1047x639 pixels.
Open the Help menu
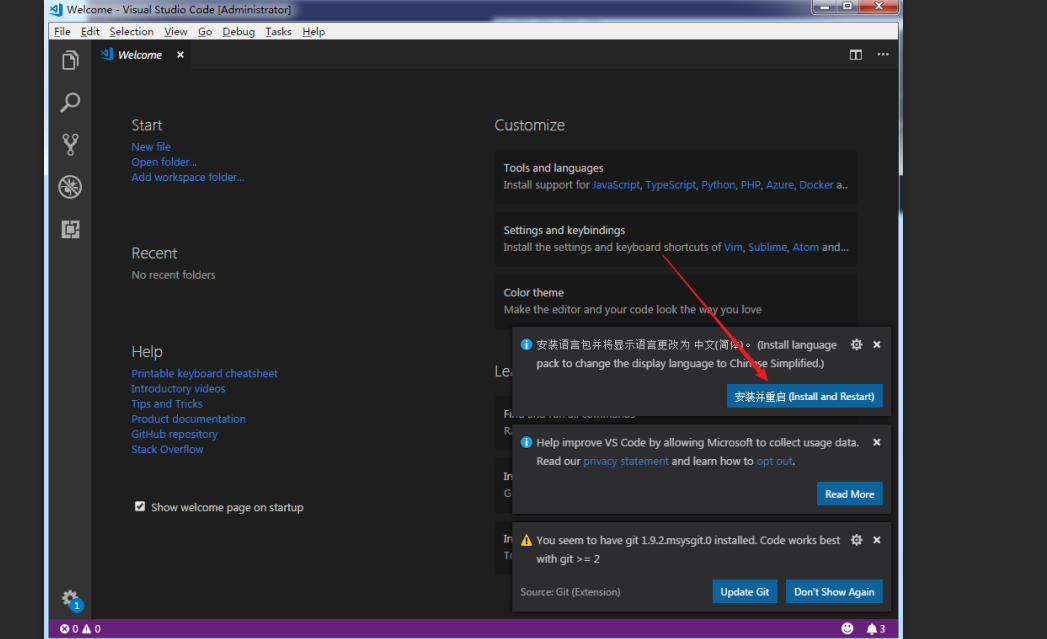313,31
